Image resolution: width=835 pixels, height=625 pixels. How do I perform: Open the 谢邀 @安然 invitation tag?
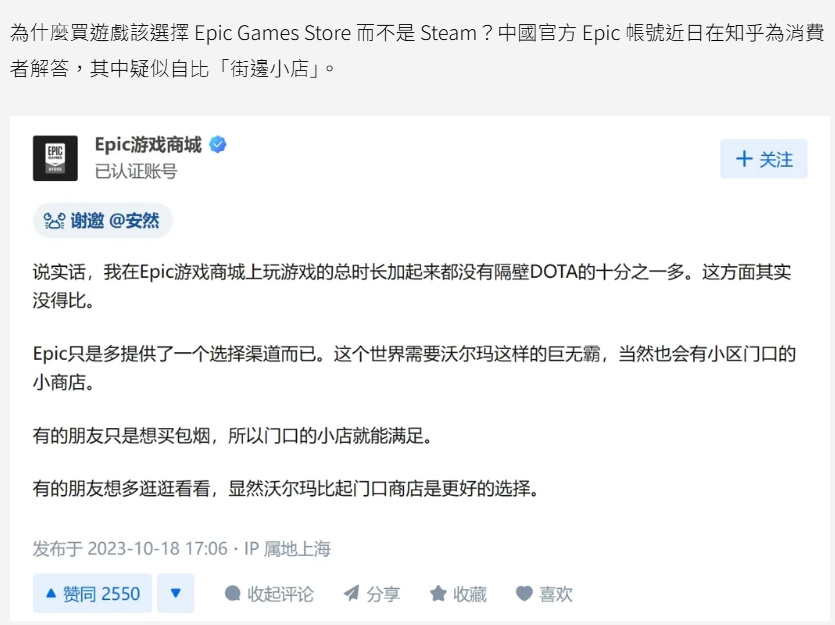103,220
